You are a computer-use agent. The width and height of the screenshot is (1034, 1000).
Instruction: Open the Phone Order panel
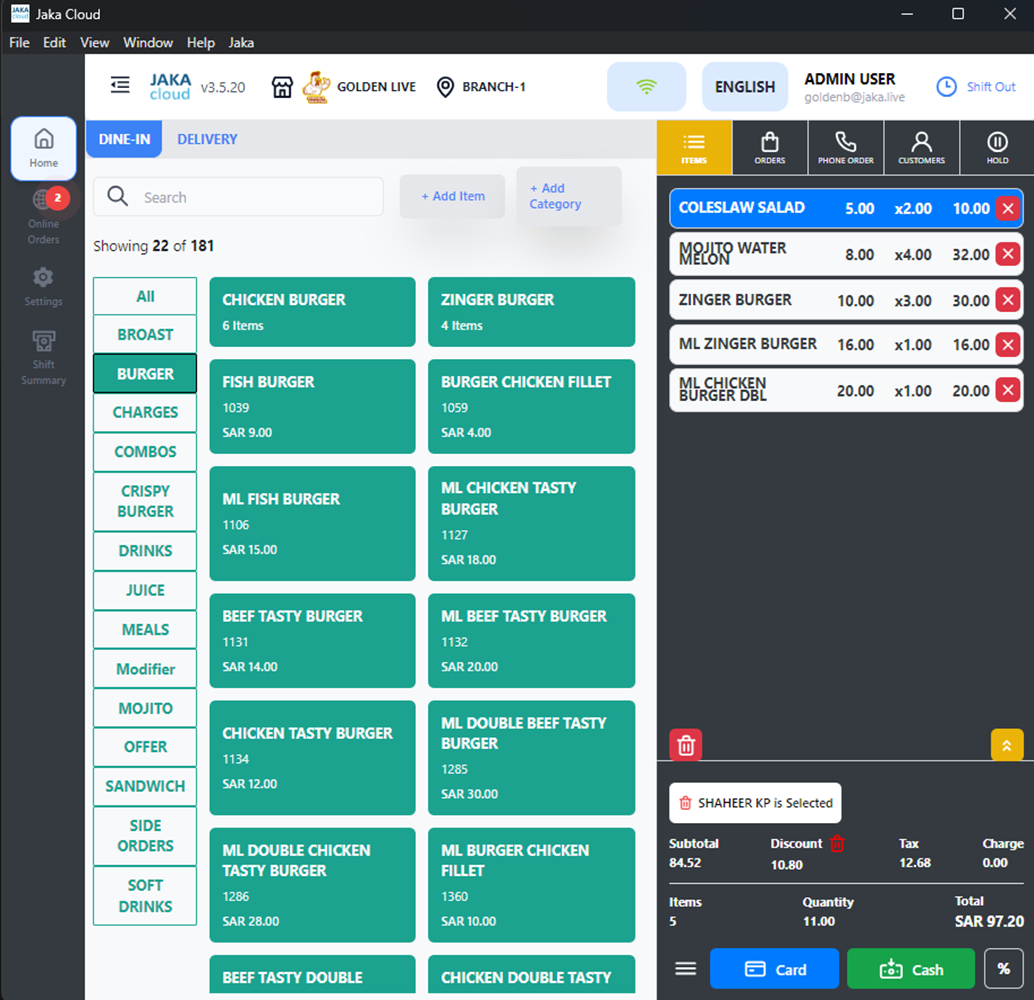[845, 148]
